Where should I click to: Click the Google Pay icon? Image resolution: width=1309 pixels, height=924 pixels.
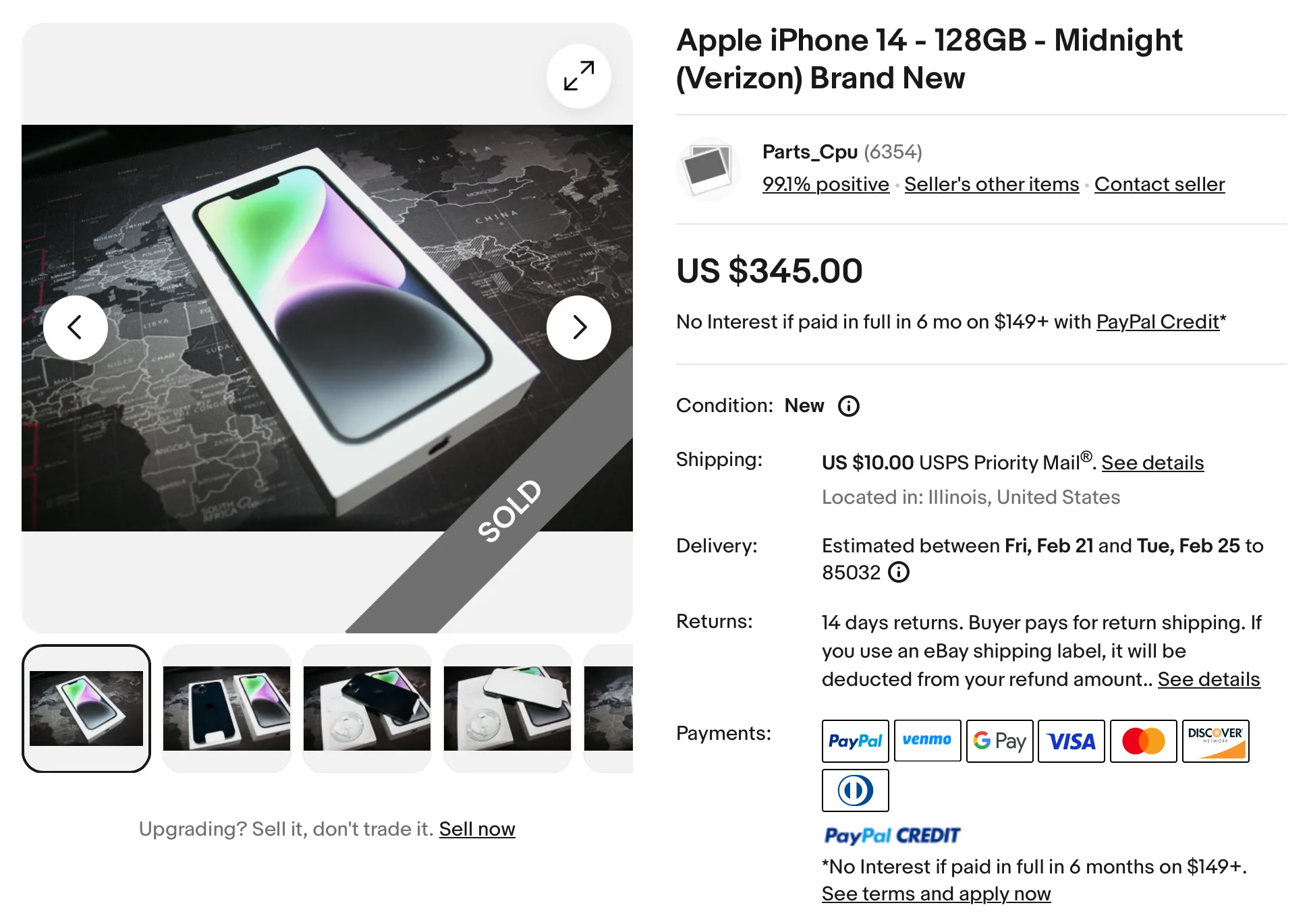click(x=999, y=741)
